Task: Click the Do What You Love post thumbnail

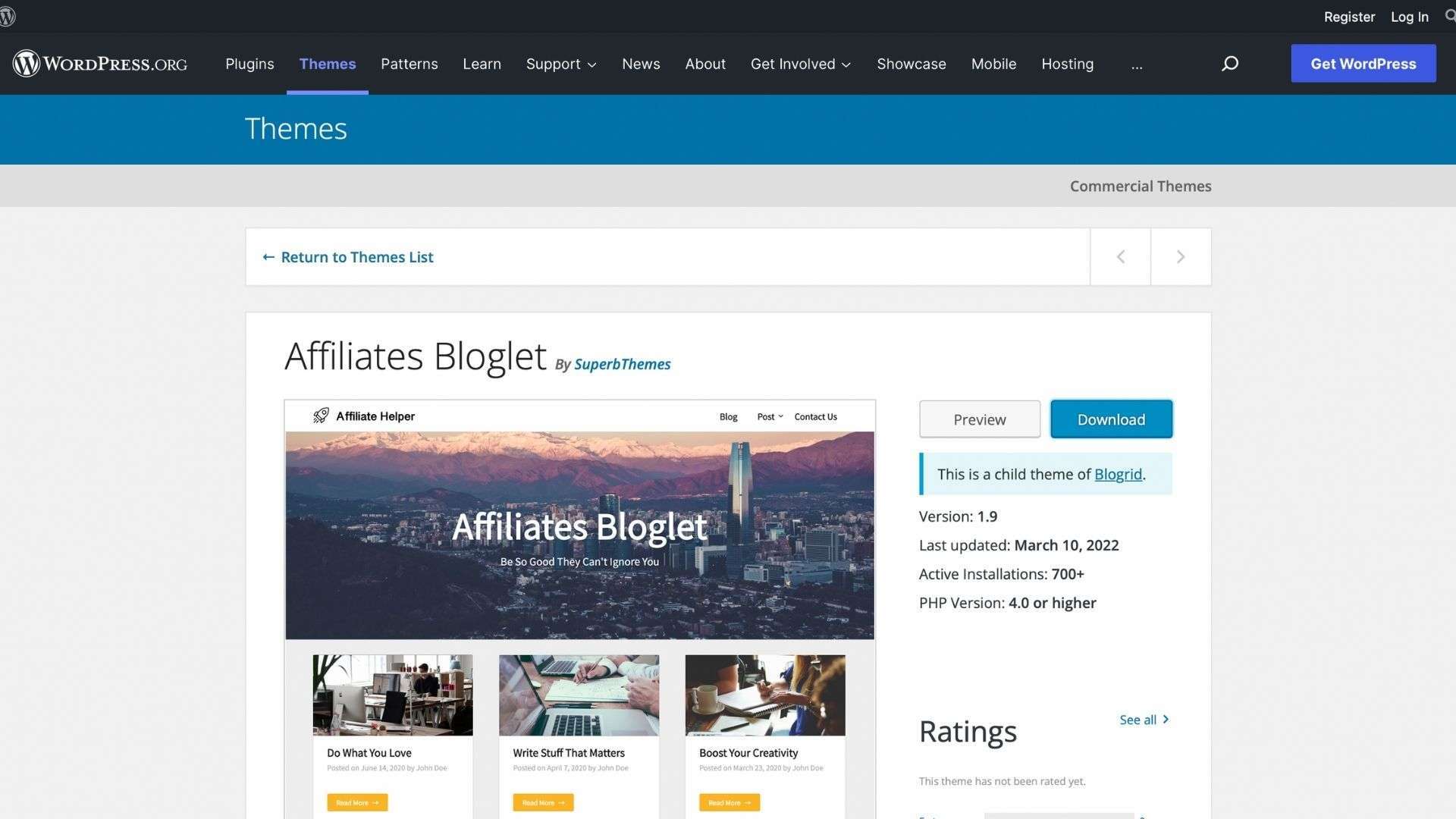Action: 393,695
